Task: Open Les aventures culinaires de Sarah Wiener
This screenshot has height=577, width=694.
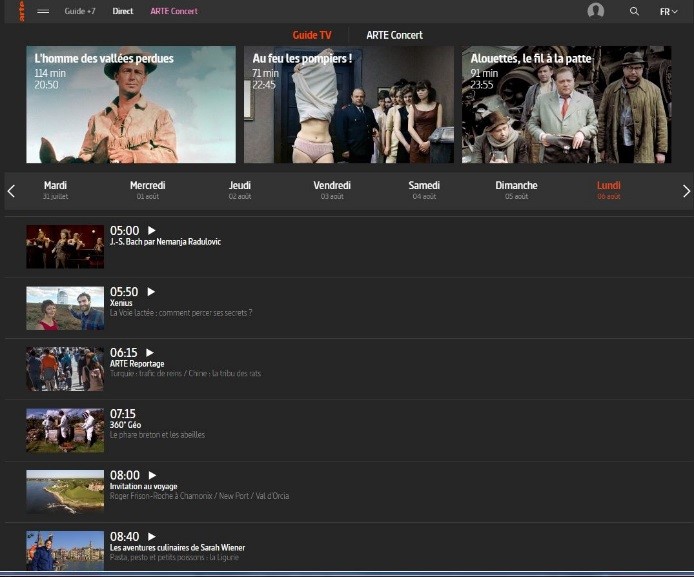Action: coord(177,547)
